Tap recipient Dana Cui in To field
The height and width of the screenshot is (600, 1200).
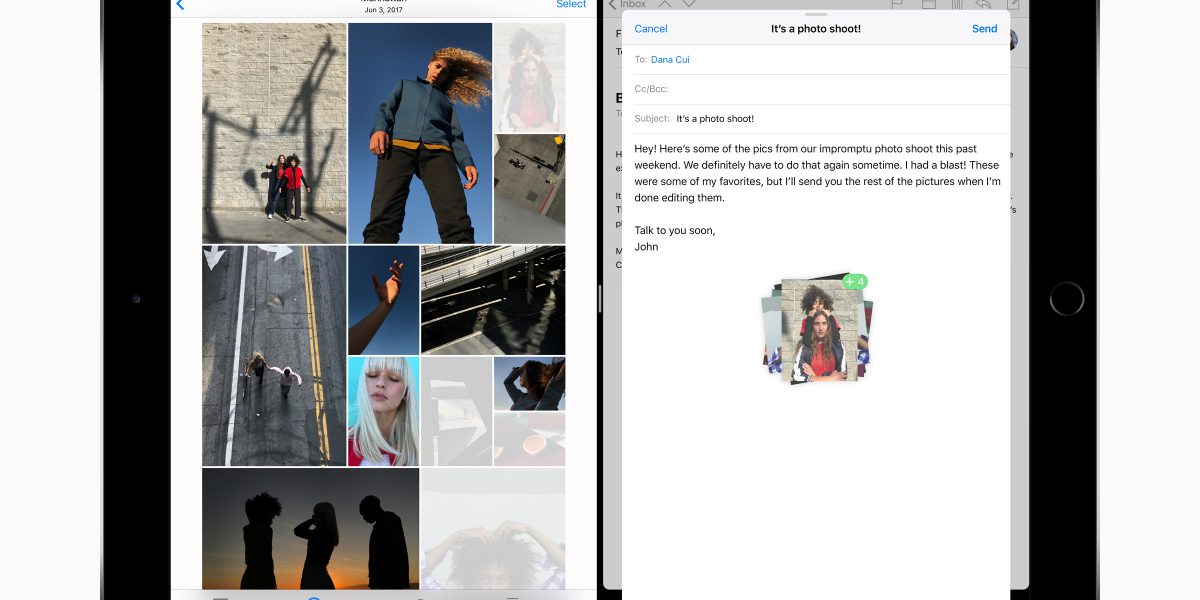[x=670, y=60]
